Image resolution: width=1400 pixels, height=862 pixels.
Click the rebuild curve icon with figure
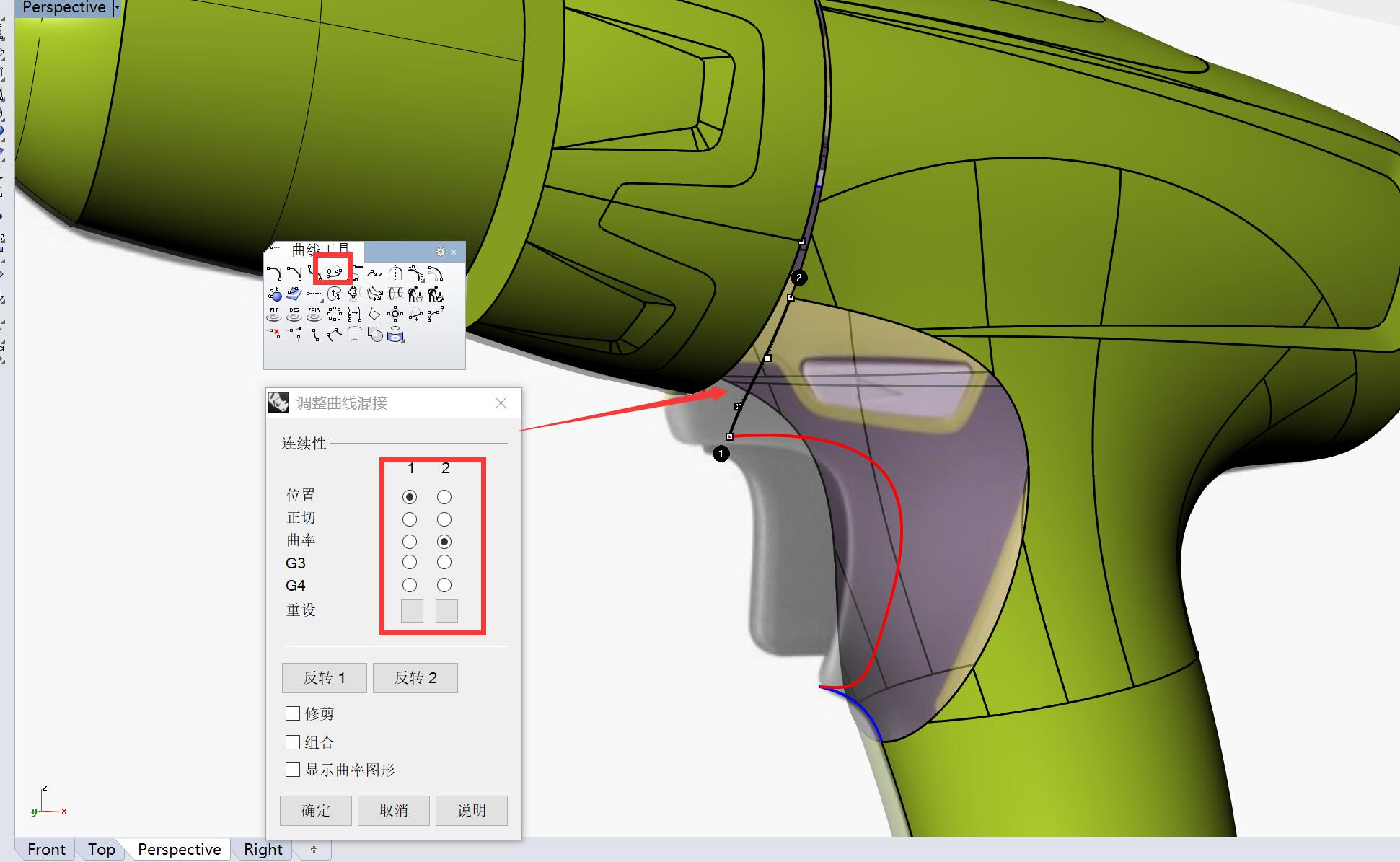click(415, 294)
